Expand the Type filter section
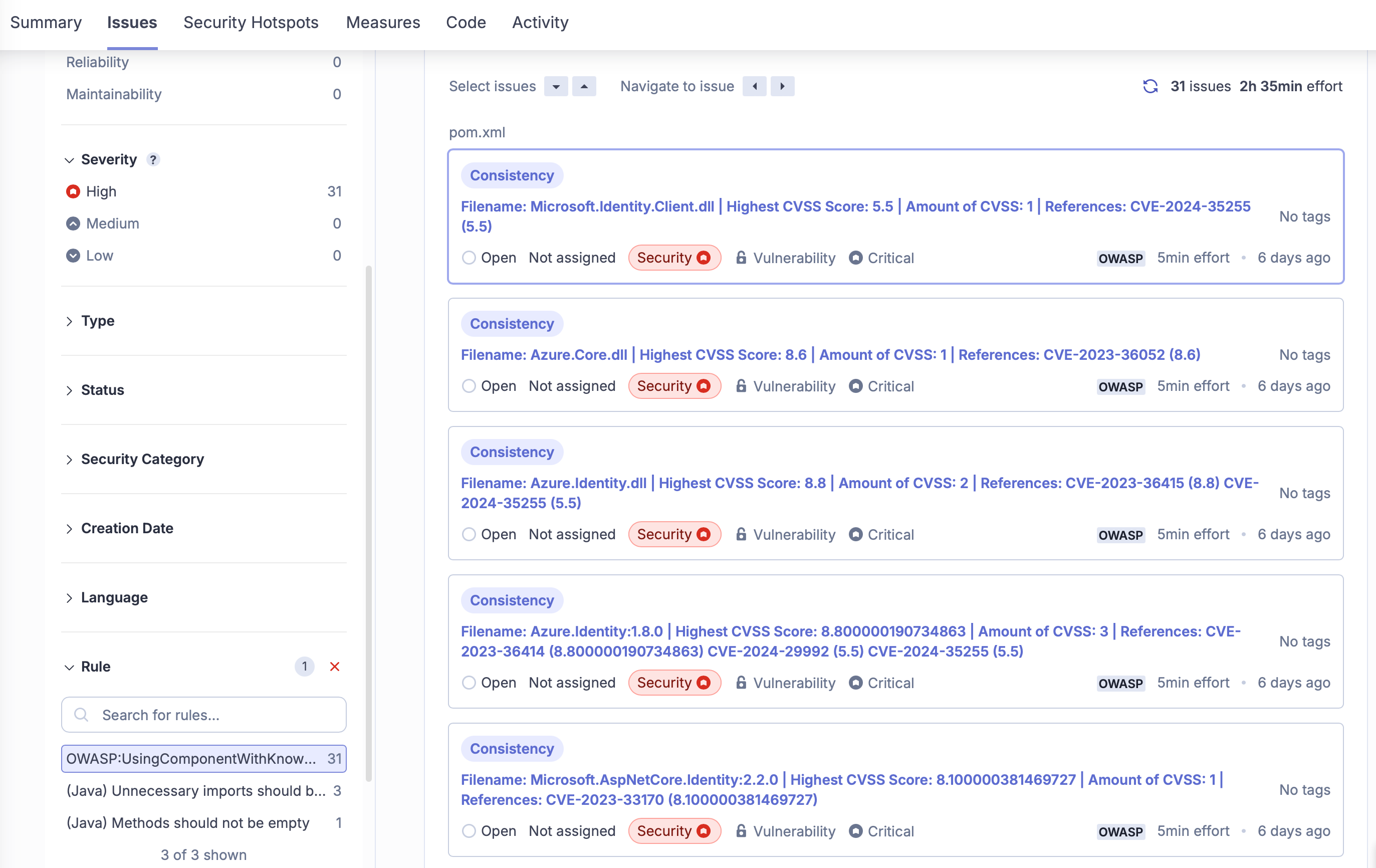Viewport: 1376px width, 868px height. 98,321
